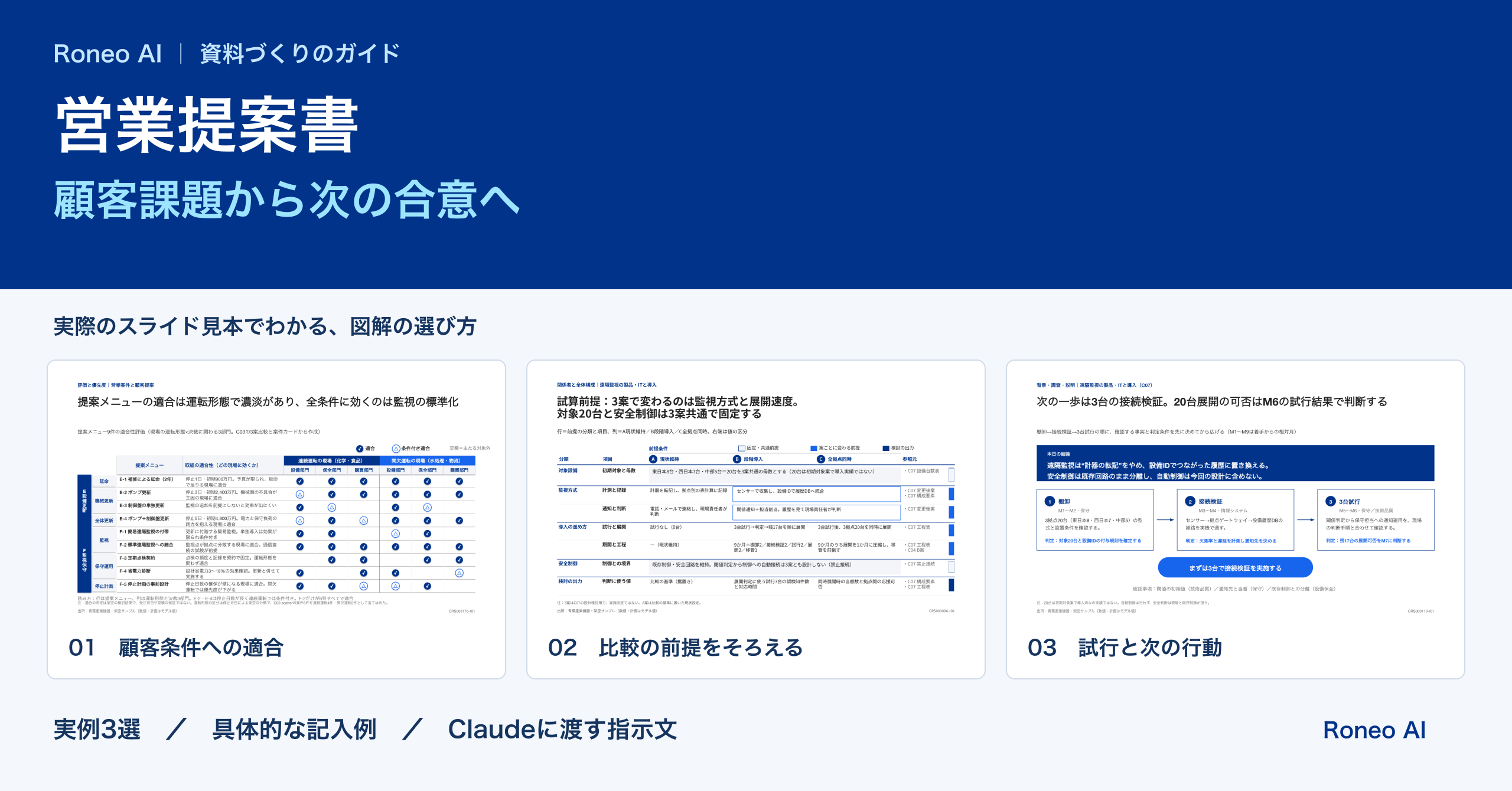Image resolution: width=1512 pixels, height=791 pixels.
Task: Click the caption 02 比較の前提をそろえる
Action: [676, 648]
